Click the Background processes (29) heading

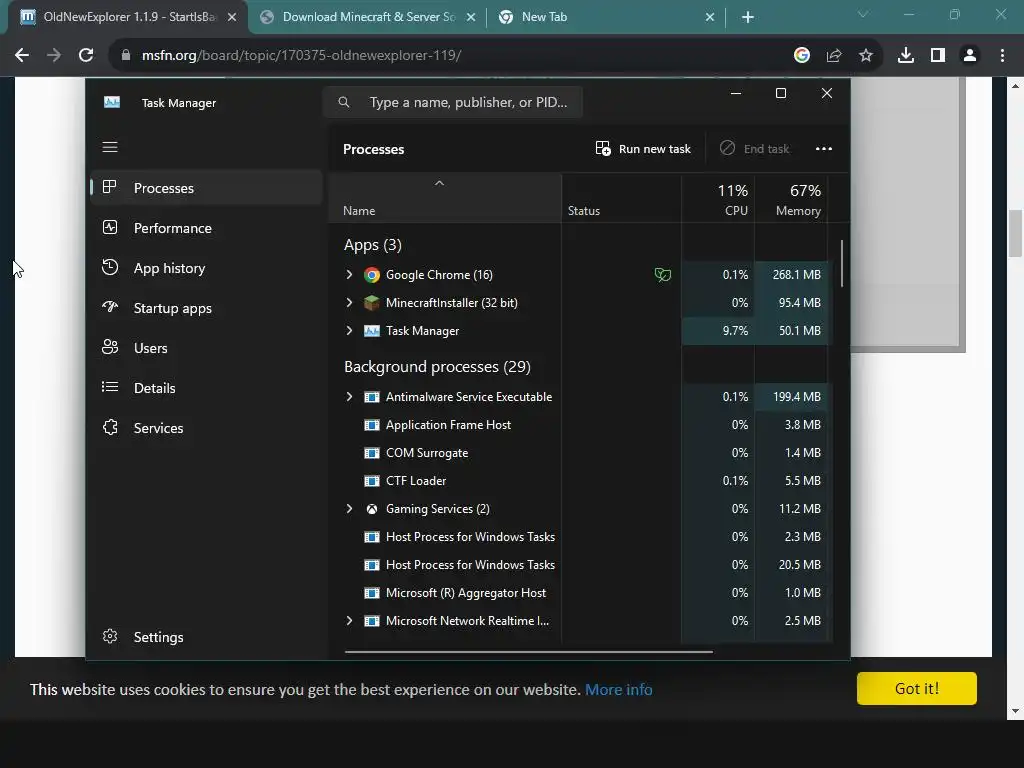click(437, 367)
